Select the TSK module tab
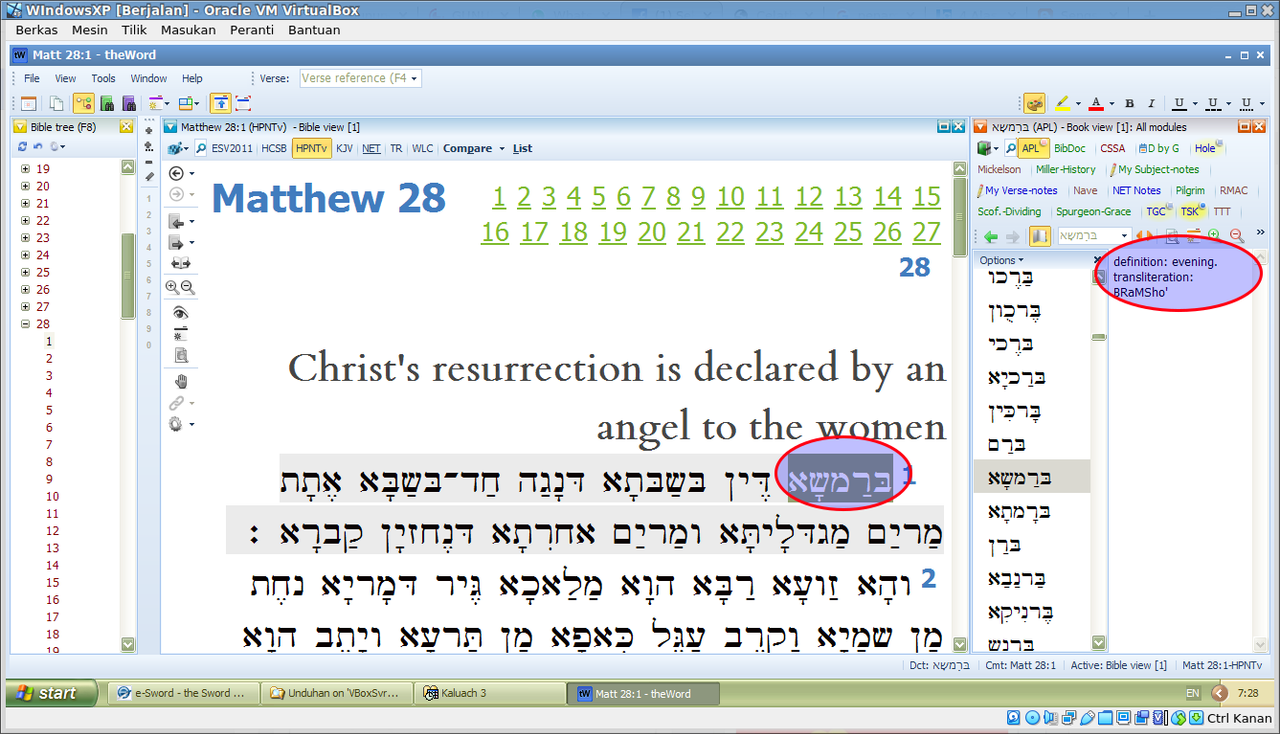Image resolution: width=1280 pixels, height=734 pixels. tap(1190, 211)
